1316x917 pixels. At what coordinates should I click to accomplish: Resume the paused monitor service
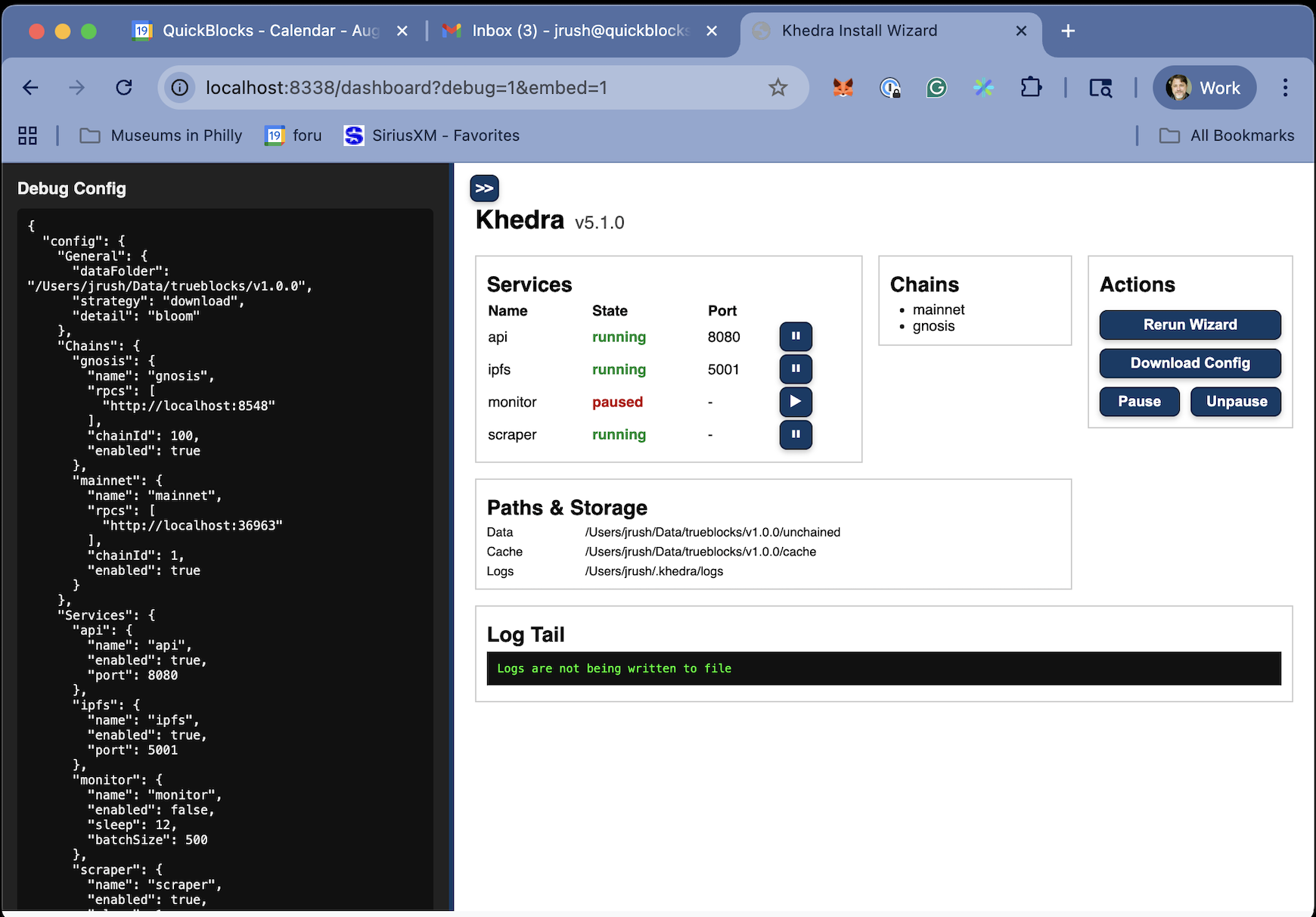(x=796, y=402)
